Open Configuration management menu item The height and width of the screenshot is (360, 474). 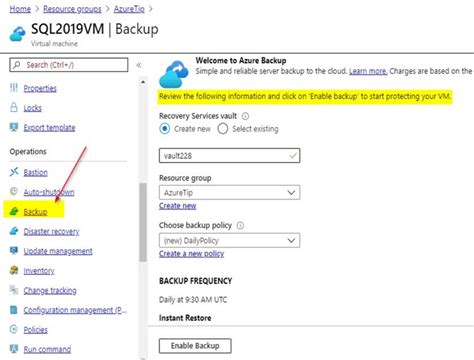[x=75, y=310]
